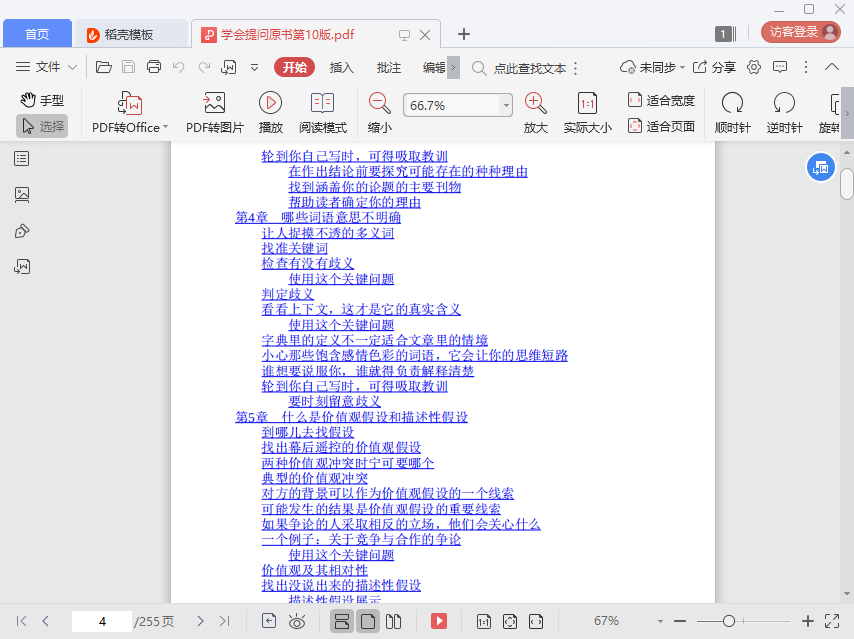Open the thumbnails sidebar panel

[22, 195]
